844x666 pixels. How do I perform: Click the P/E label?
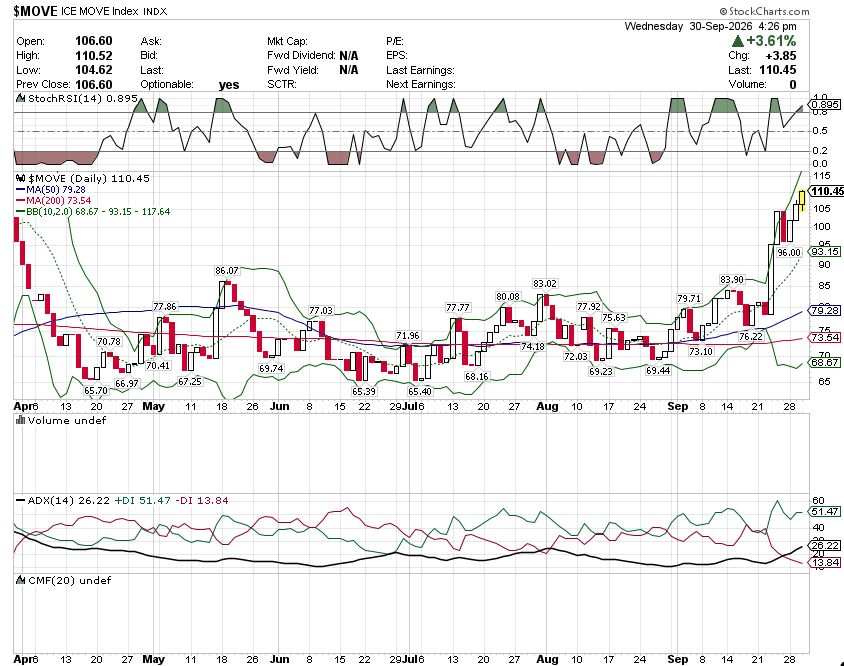[395, 41]
